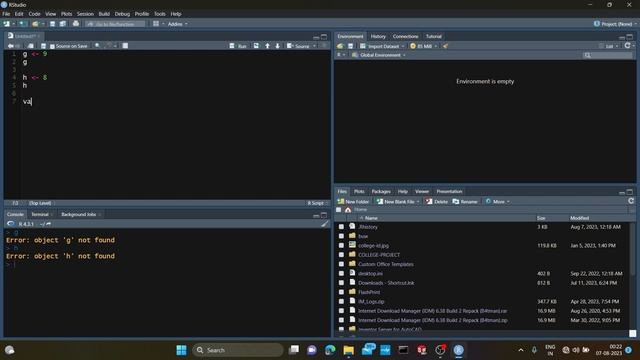640x360 pixels.
Task: Open the Session menu
Action: [85, 14]
